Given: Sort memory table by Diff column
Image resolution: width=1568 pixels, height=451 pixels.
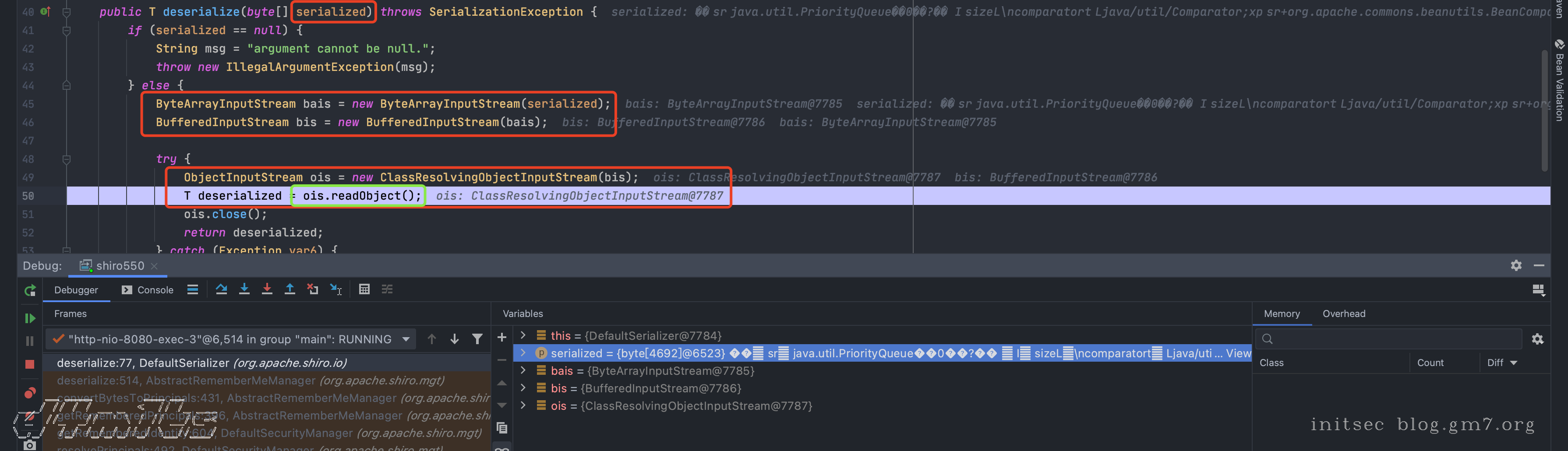Looking at the screenshot, I should (1501, 363).
